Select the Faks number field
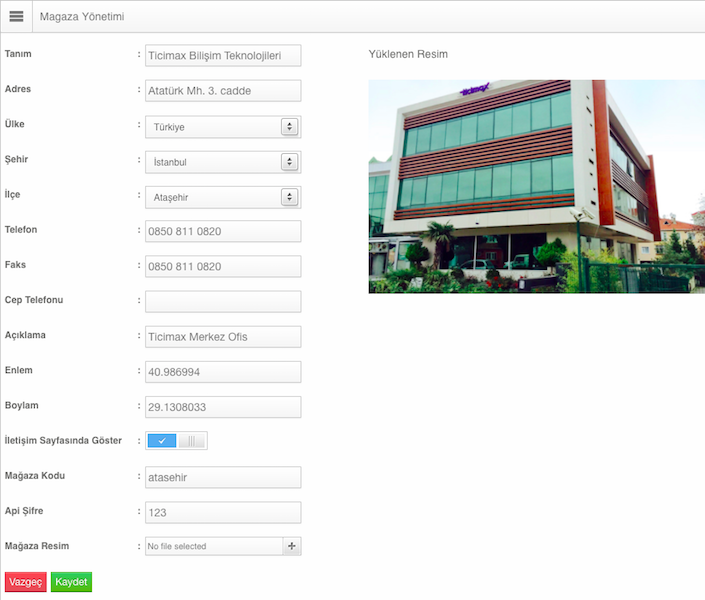The height and width of the screenshot is (600, 705). (x=223, y=267)
